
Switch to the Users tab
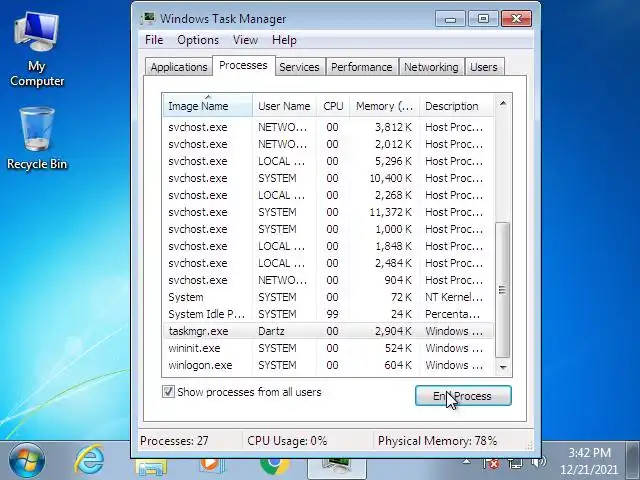484,67
